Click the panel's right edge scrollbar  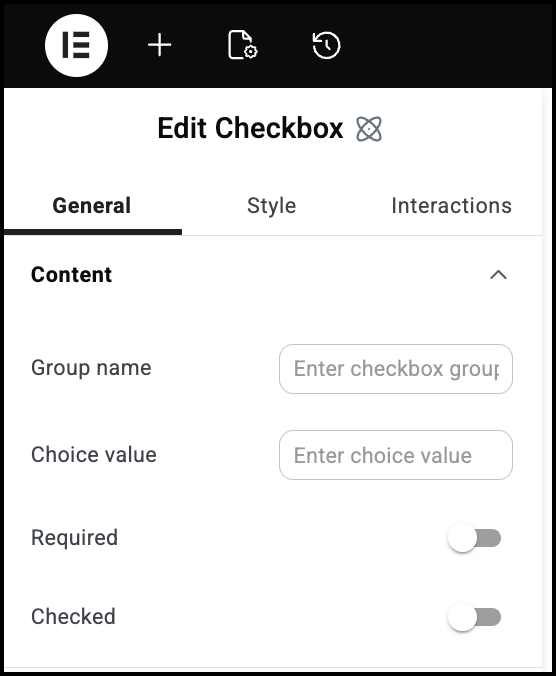coord(547,379)
